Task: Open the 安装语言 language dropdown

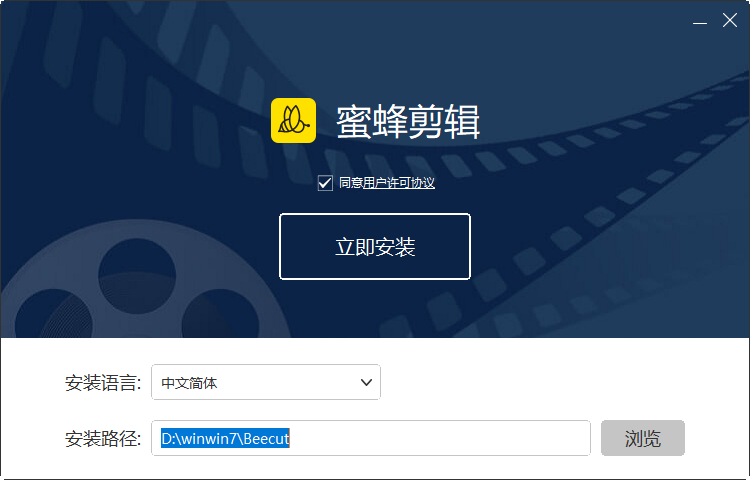Action: pyautogui.click(x=266, y=382)
